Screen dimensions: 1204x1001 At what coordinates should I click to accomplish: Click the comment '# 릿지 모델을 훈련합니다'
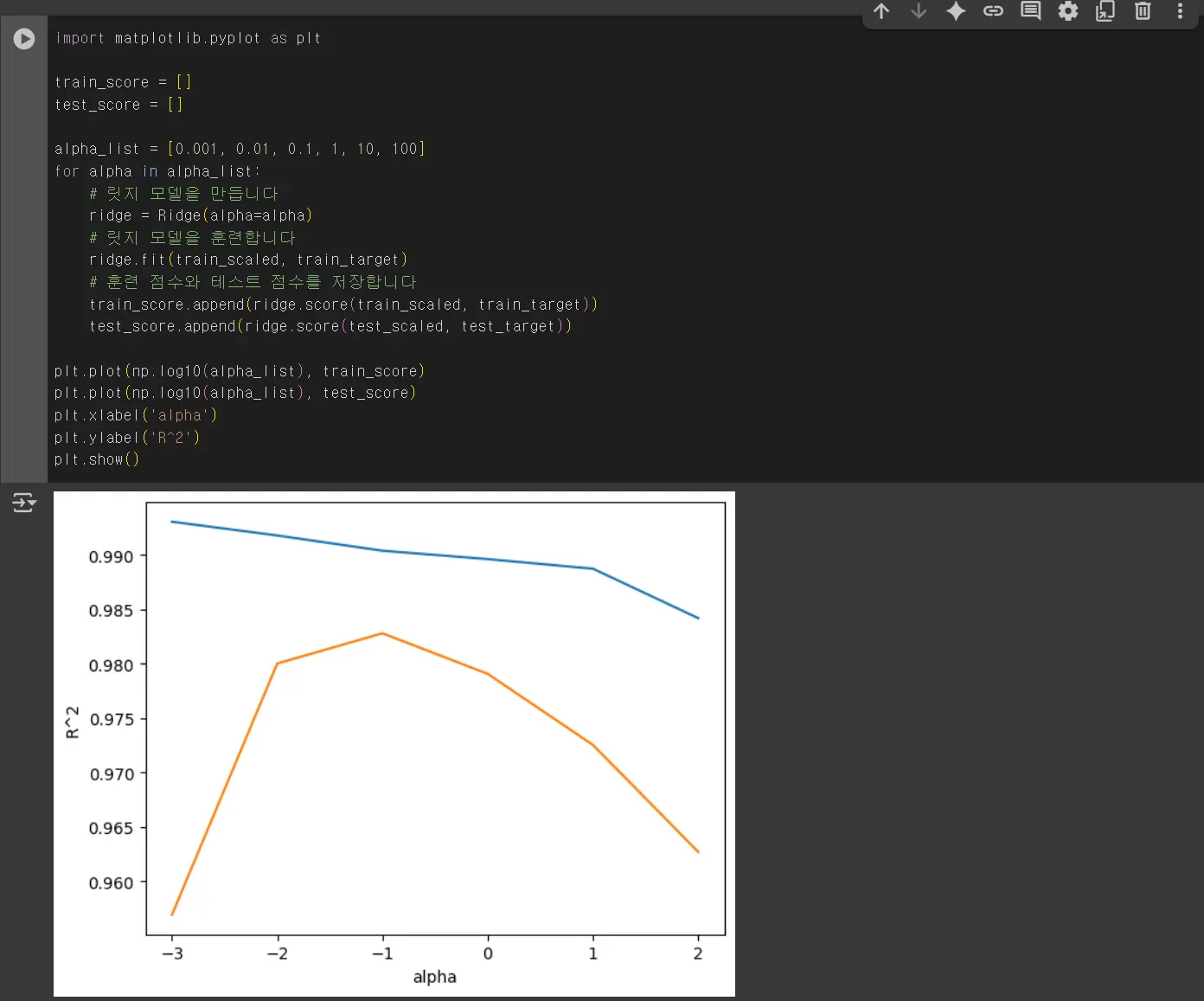[x=192, y=237]
